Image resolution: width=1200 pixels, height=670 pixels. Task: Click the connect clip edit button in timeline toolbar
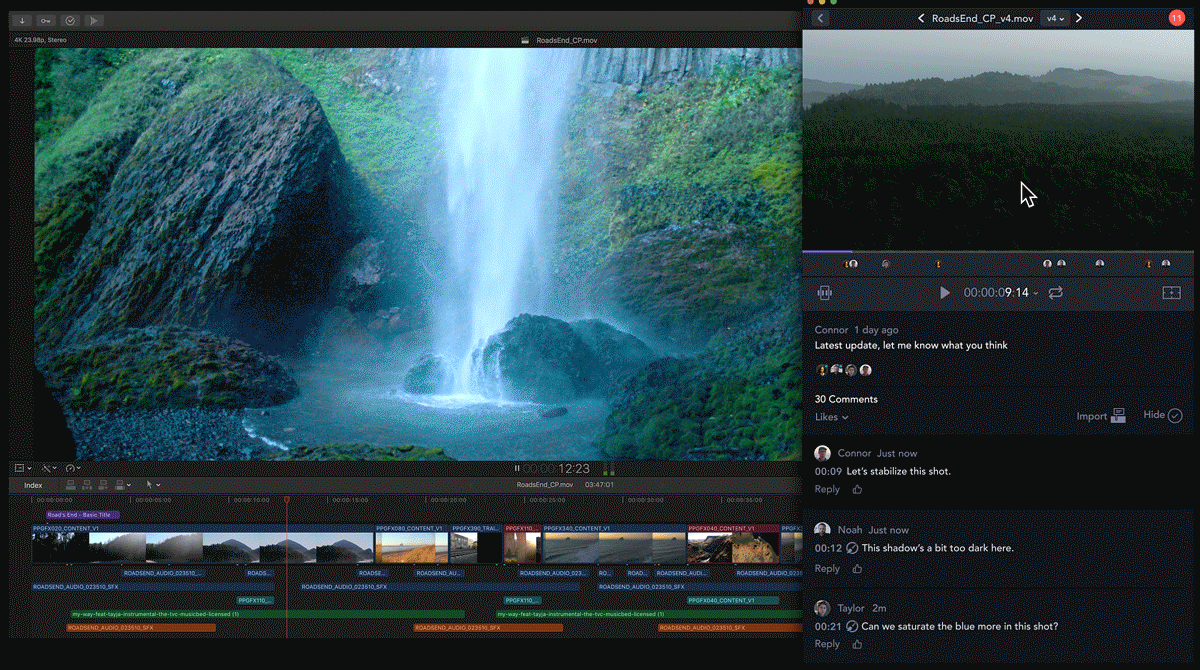pyautogui.click(x=71, y=485)
